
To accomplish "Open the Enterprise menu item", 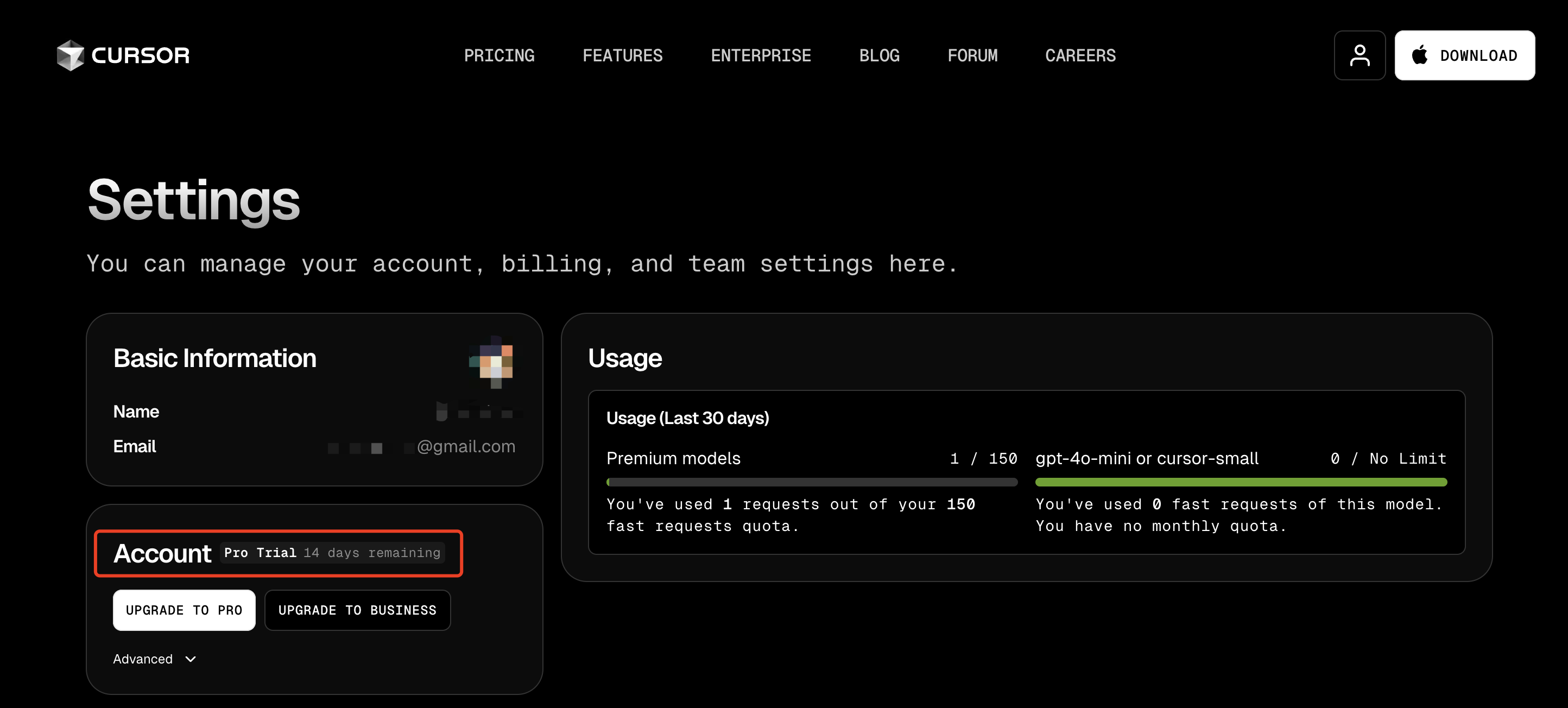I will 760,55.
